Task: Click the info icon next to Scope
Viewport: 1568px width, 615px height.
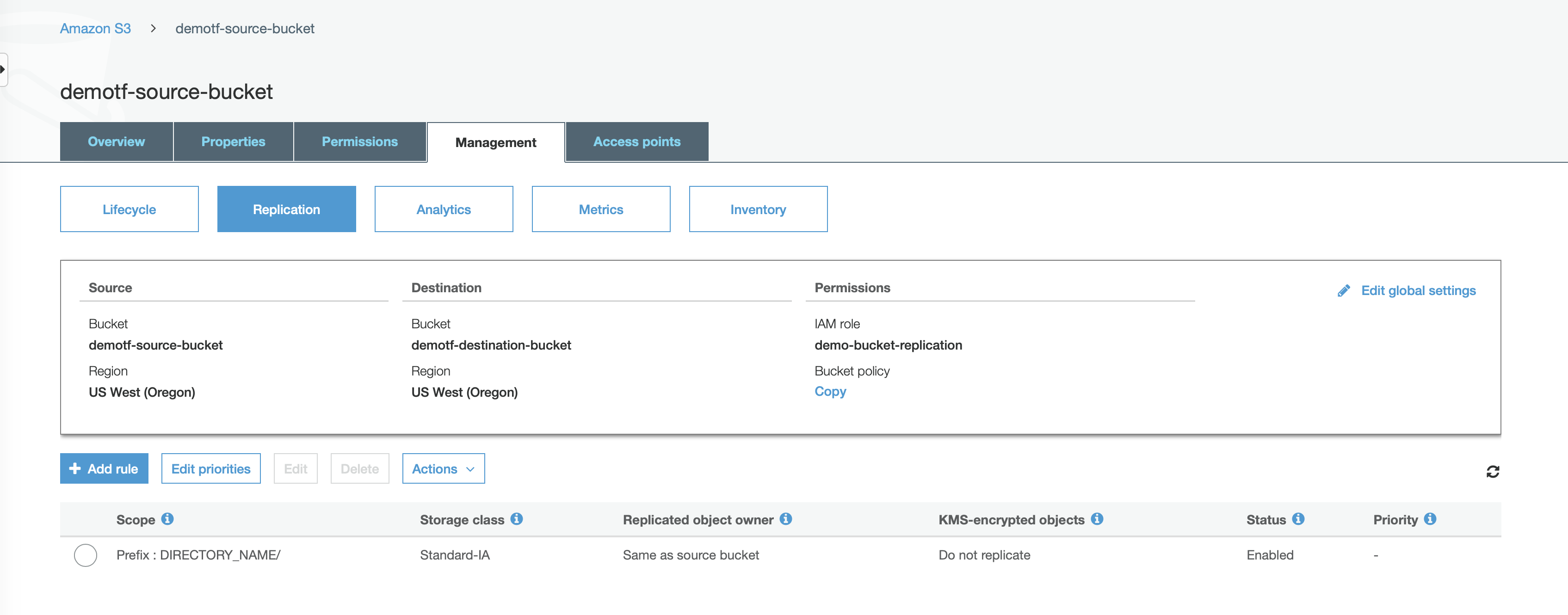Action: [x=167, y=519]
